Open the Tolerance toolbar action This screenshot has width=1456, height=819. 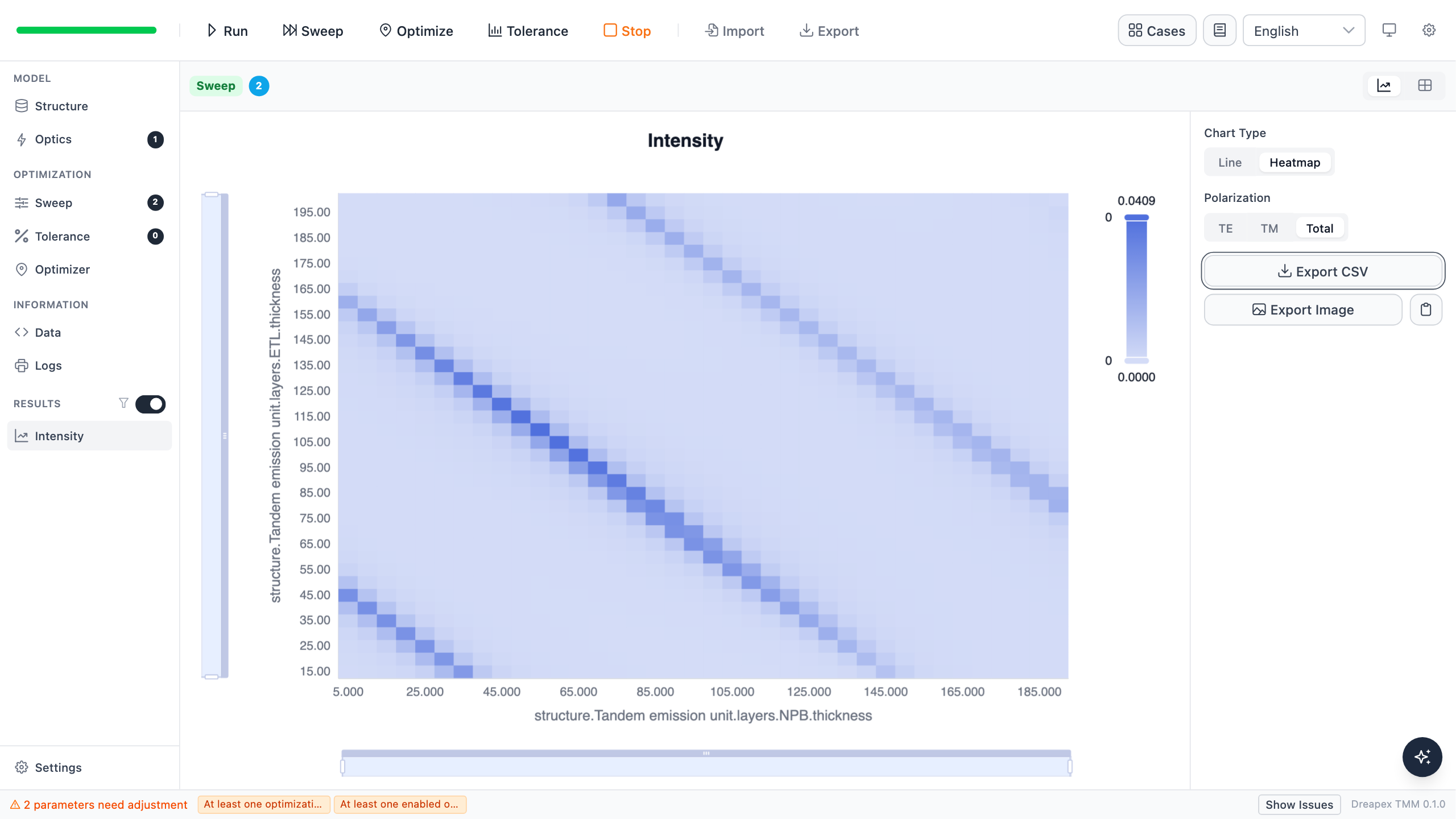(528, 31)
